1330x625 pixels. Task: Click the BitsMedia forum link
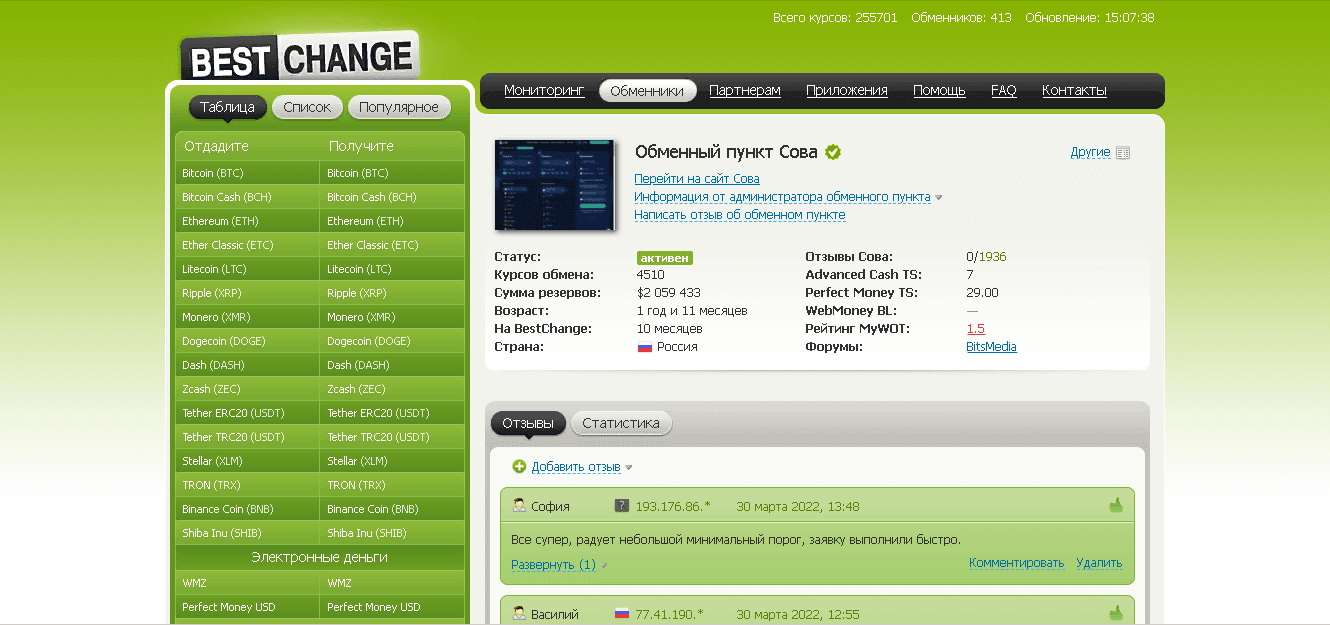991,347
